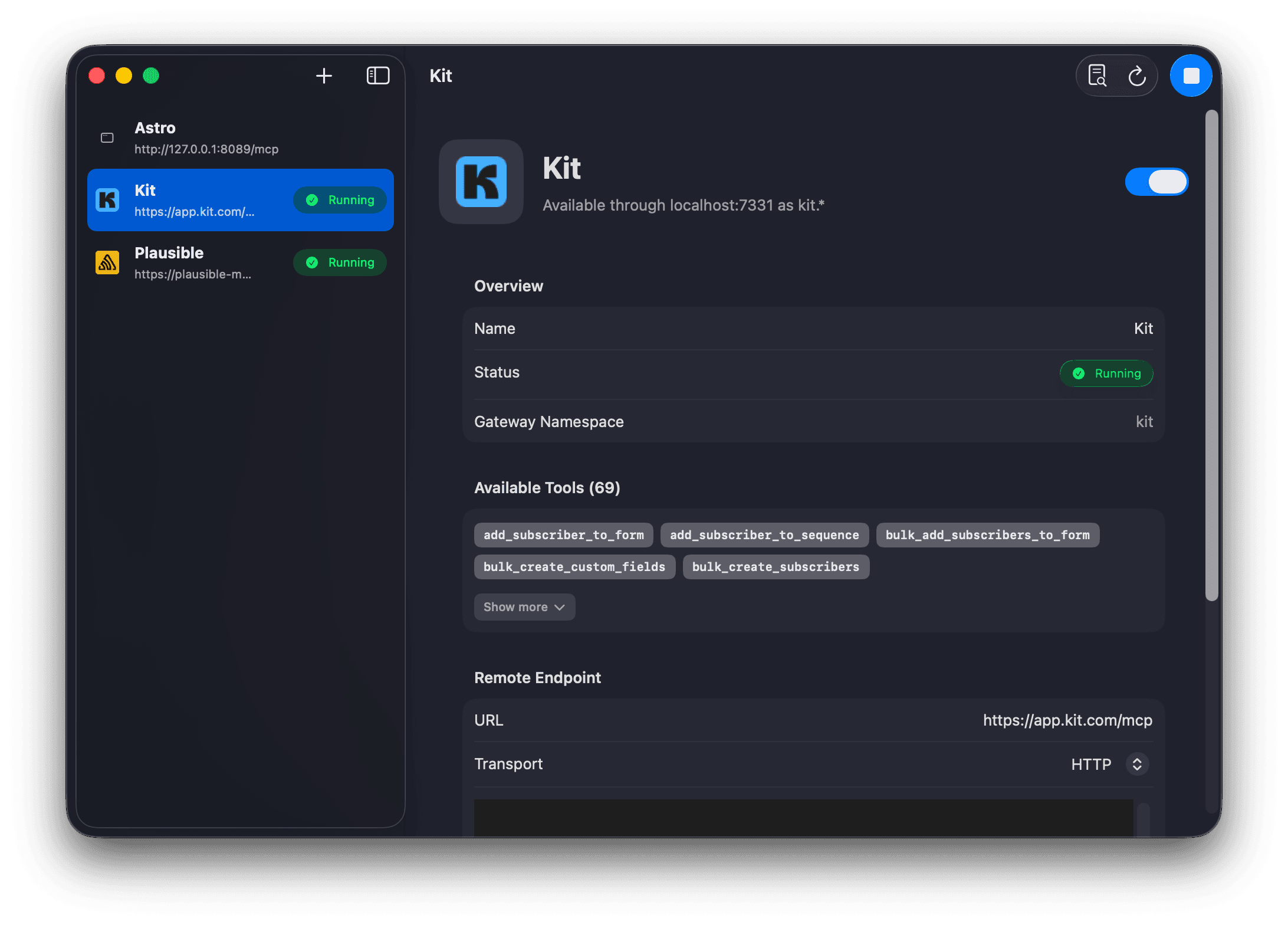Click the Gateway Namespace value kit
The width and height of the screenshot is (1288, 925).
click(1144, 422)
